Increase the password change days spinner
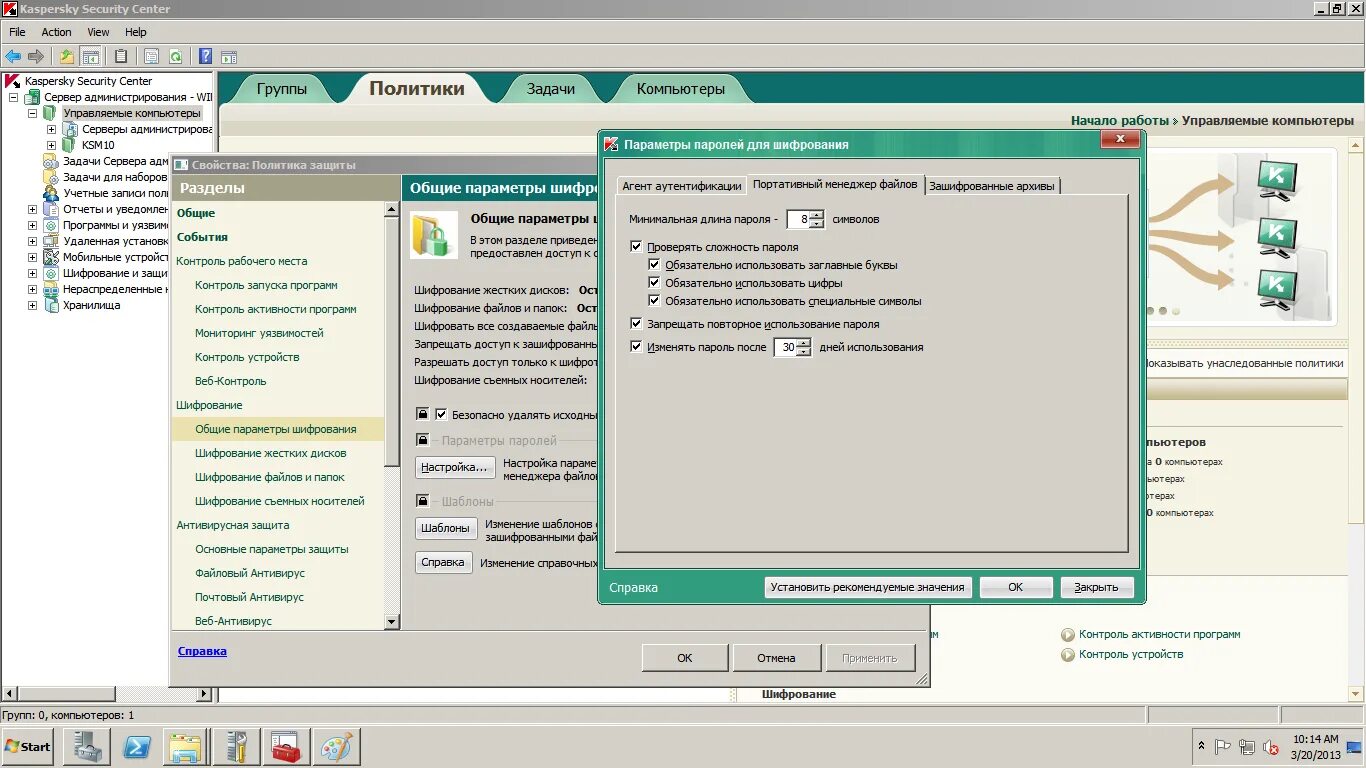The image size is (1366, 768). (x=805, y=343)
